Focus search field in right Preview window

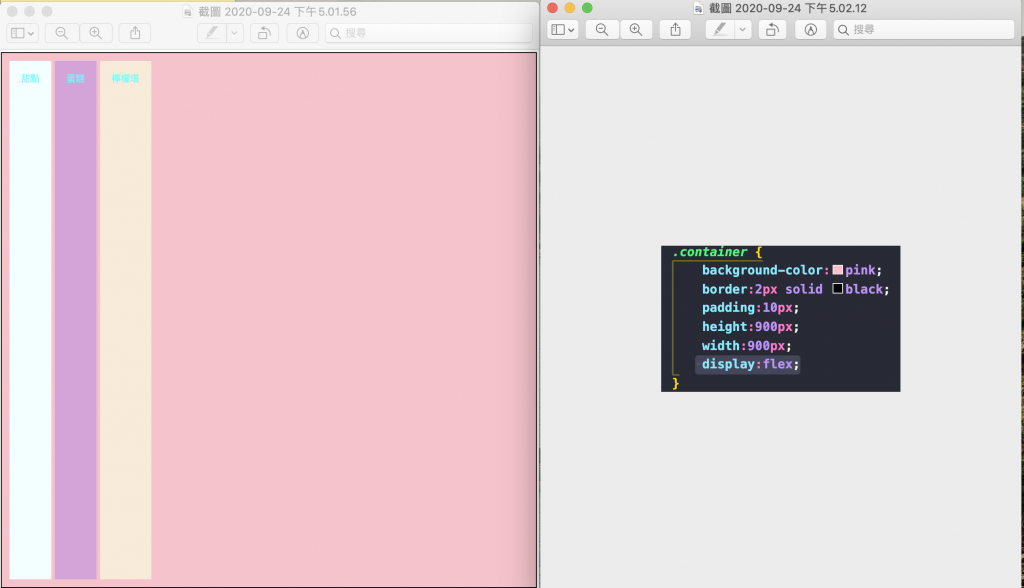[x=923, y=29]
